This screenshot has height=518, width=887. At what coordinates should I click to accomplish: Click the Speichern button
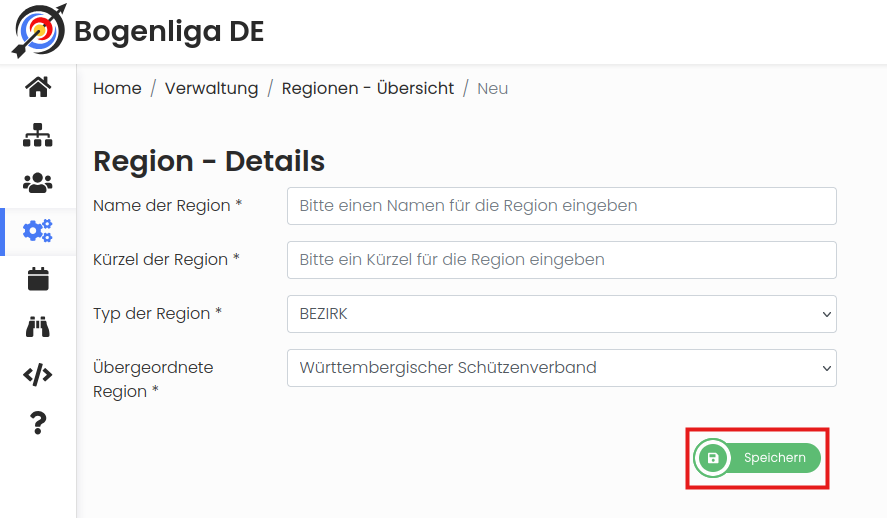click(x=757, y=458)
